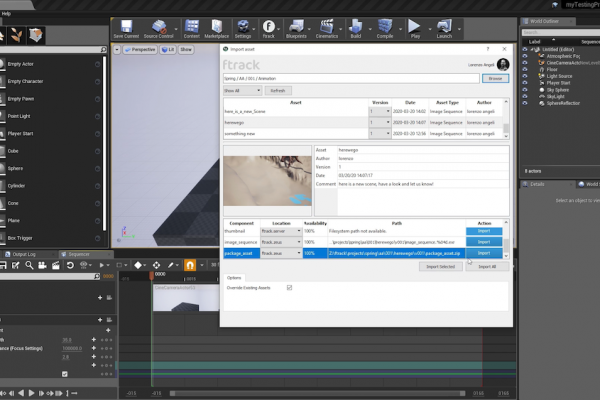Viewport: 600px width, 400px height.
Task: Click the Sequencer keyframe diamond icon
Action: click(138, 265)
